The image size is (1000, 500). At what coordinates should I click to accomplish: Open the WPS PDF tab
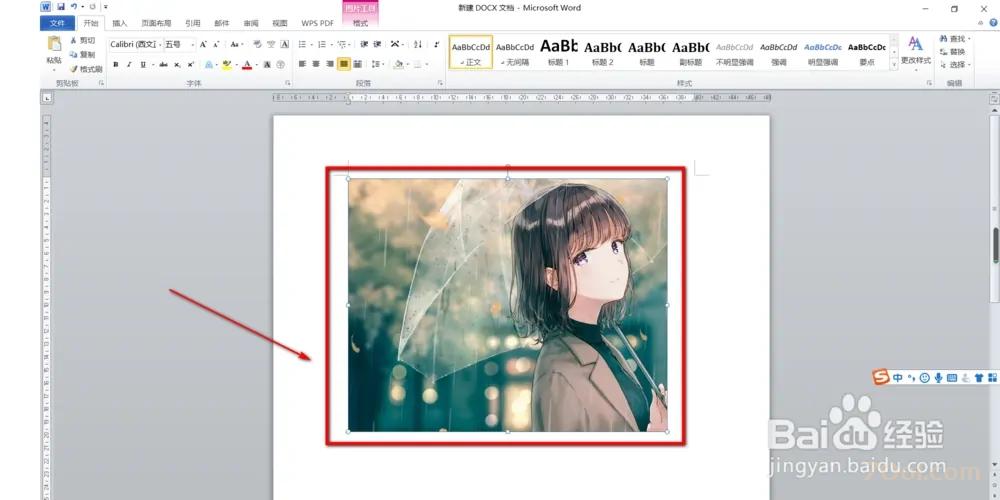[x=318, y=23]
